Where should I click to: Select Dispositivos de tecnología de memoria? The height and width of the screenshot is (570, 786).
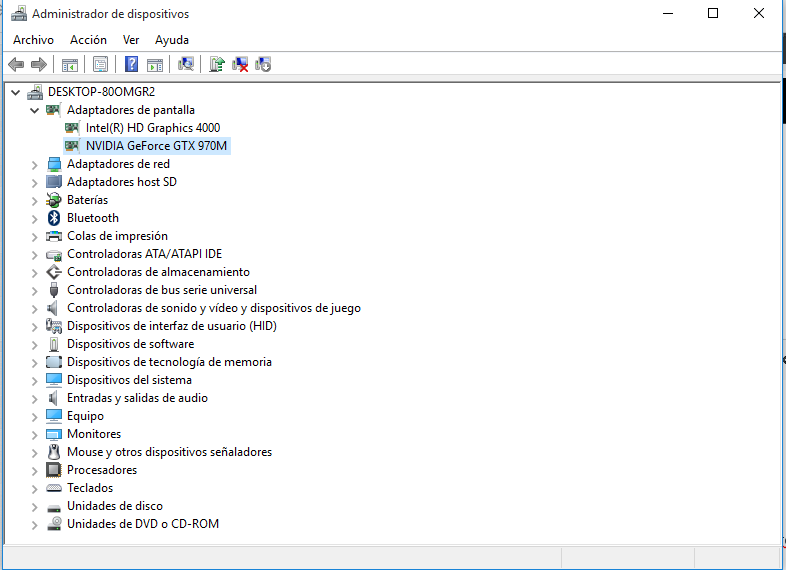tap(169, 362)
